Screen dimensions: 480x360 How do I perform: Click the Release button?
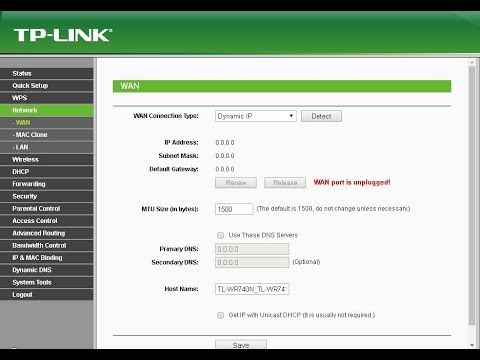point(285,183)
